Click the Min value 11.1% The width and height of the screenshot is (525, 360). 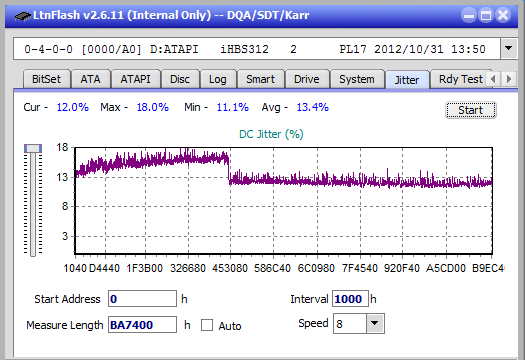coord(232,107)
